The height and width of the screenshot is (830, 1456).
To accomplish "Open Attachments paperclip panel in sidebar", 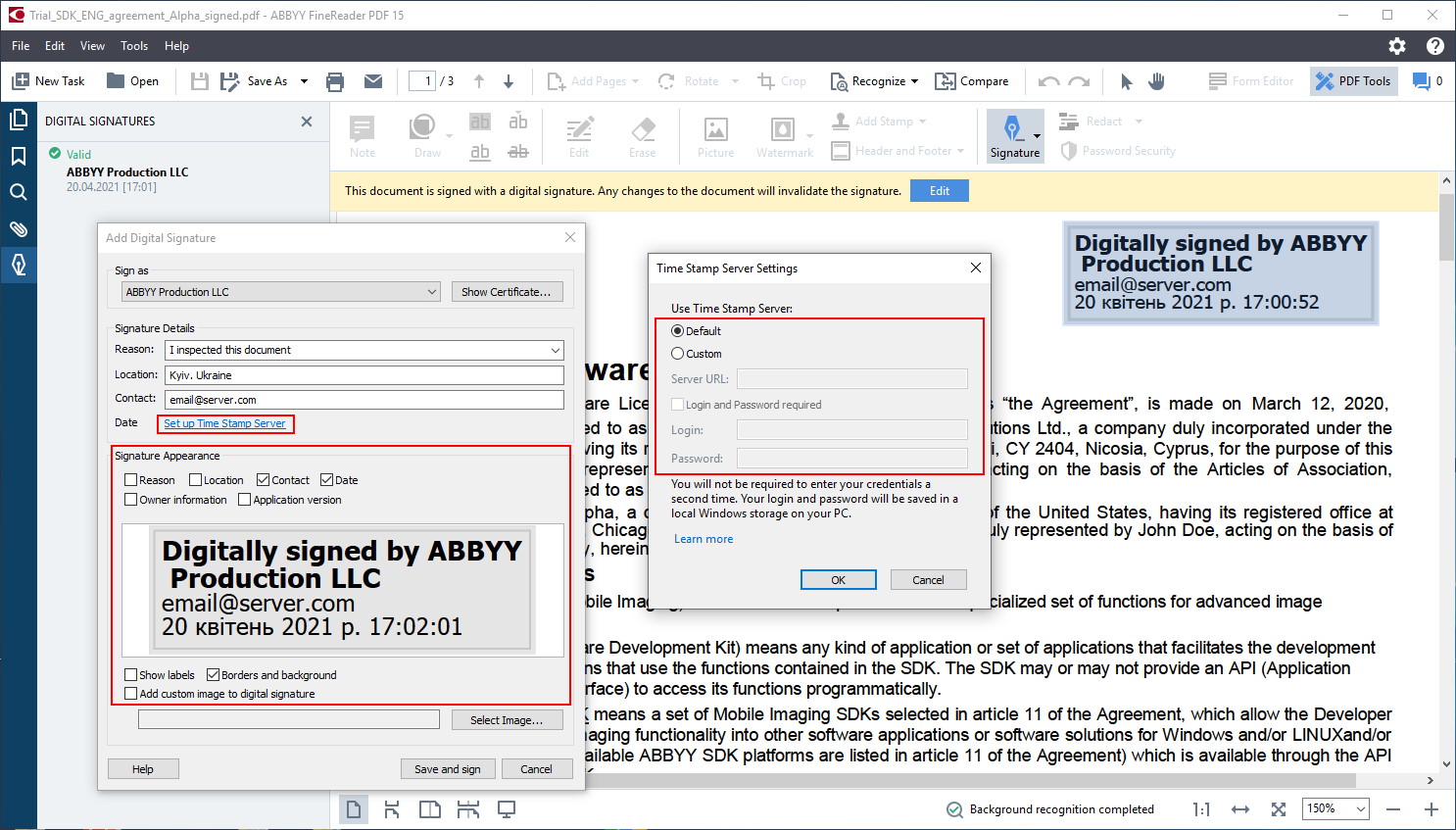I will [x=18, y=228].
